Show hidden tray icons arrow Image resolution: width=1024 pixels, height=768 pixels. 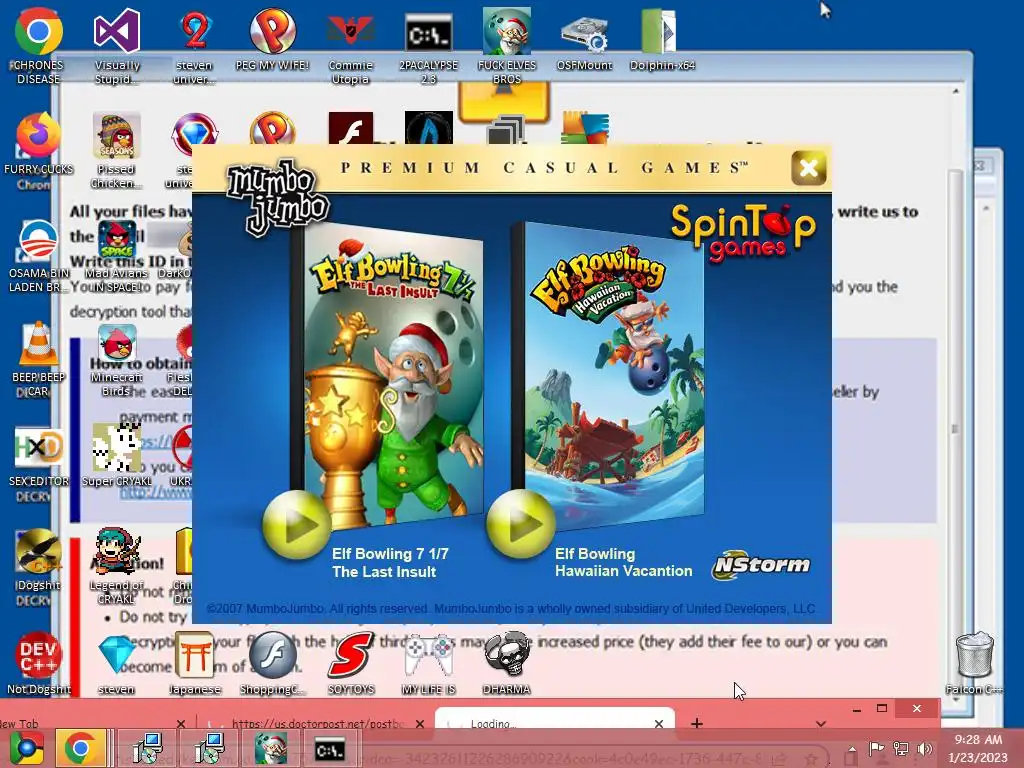coord(852,749)
